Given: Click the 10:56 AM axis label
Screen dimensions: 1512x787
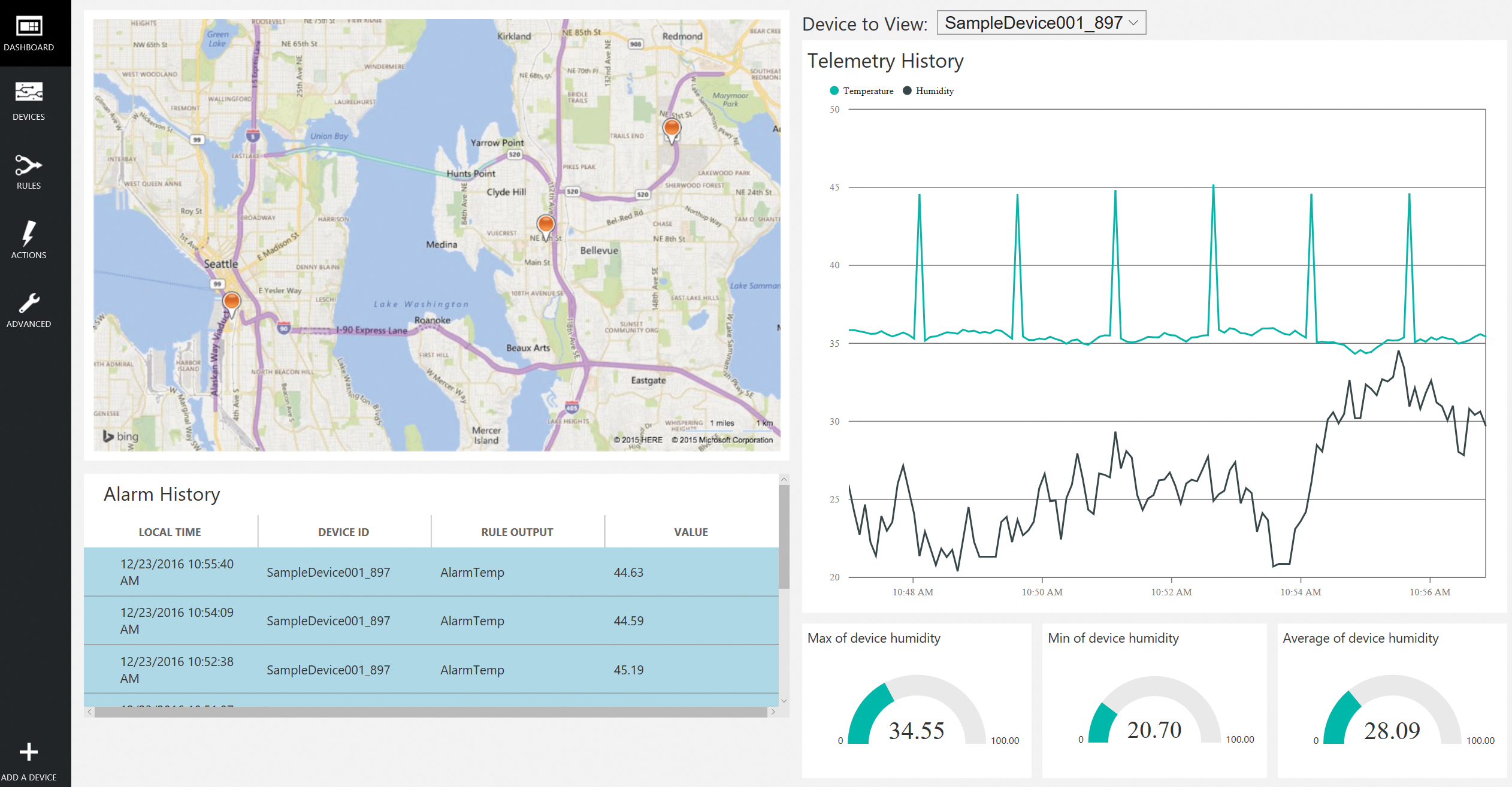Looking at the screenshot, I should 1430,592.
